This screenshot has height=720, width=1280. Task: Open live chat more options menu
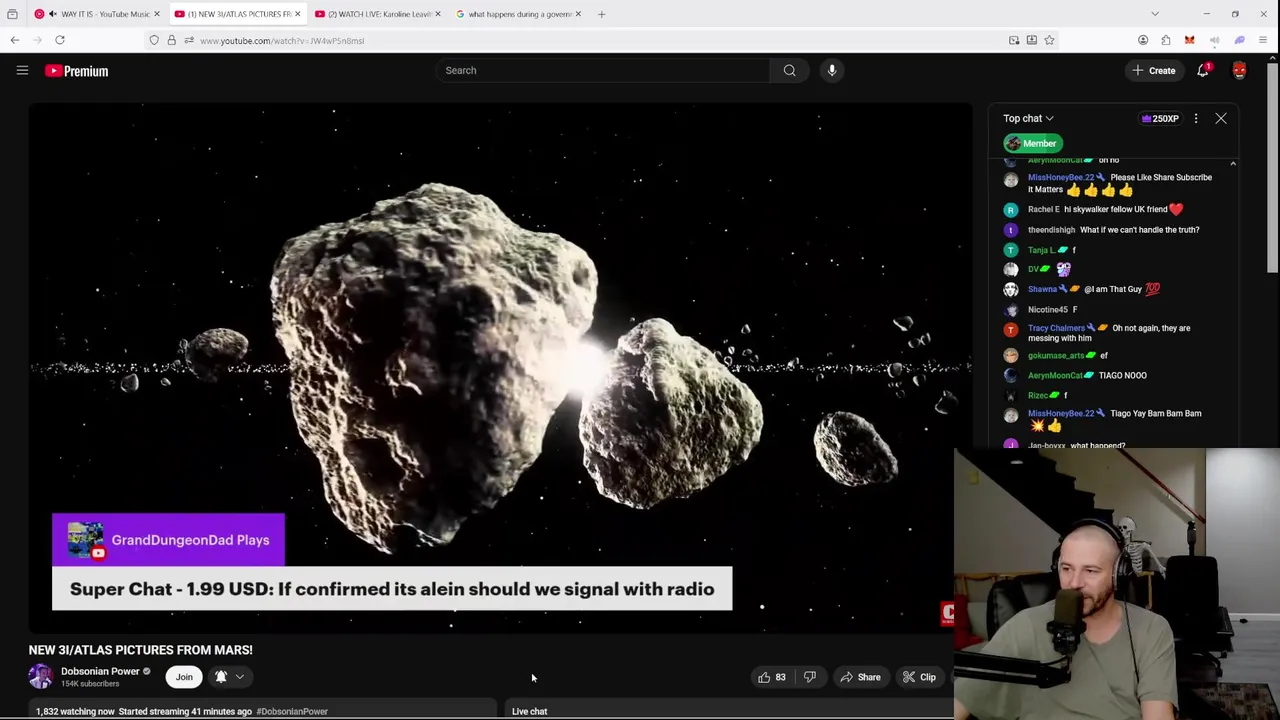point(1195,118)
